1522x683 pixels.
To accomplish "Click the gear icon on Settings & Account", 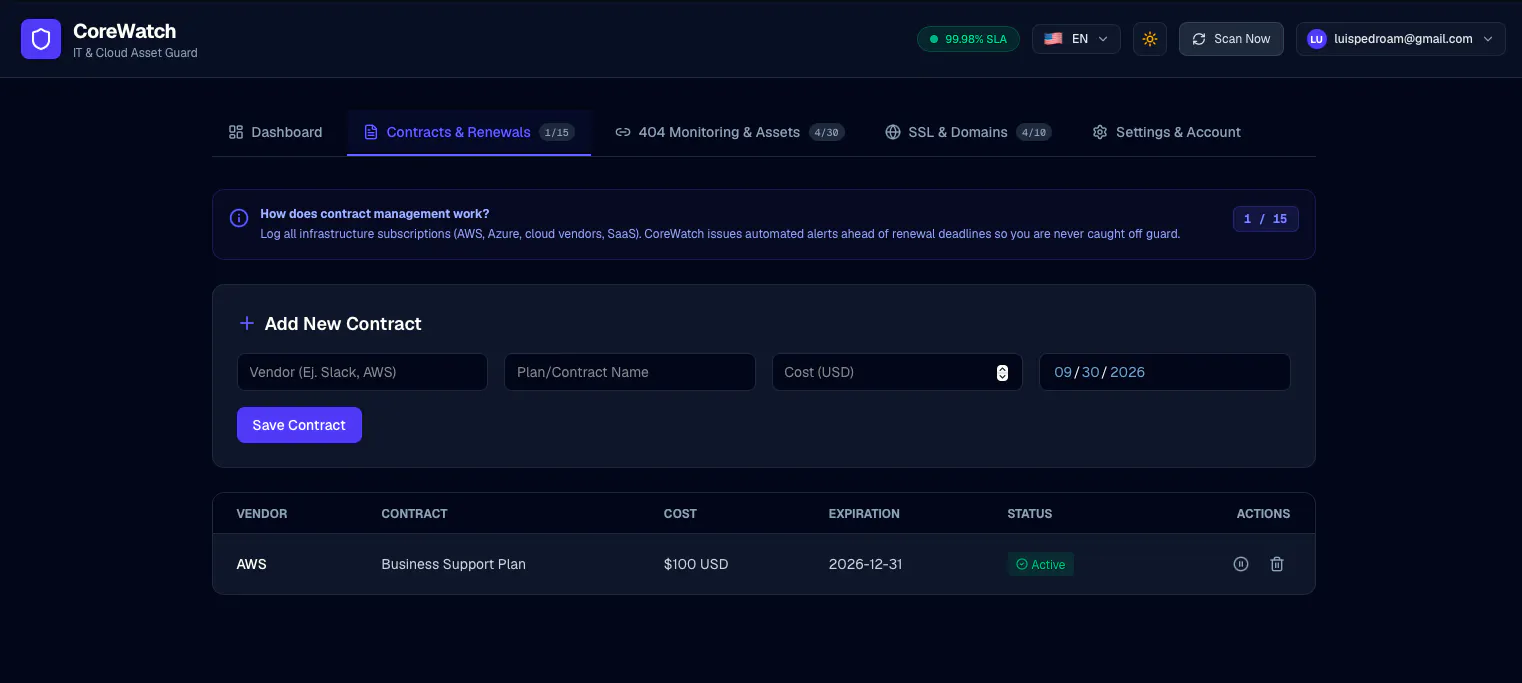I will point(1100,132).
